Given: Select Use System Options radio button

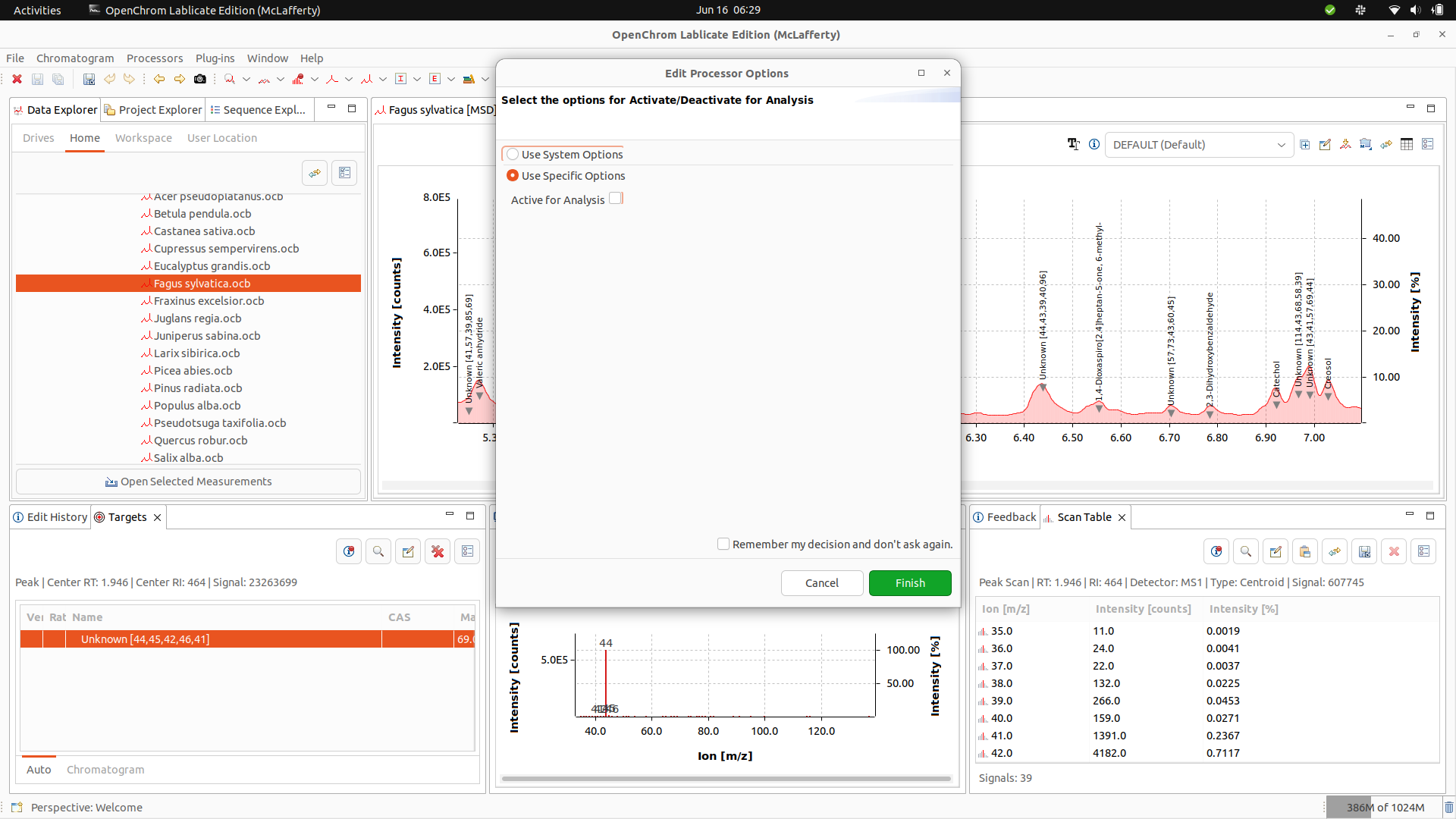Looking at the screenshot, I should pos(513,154).
